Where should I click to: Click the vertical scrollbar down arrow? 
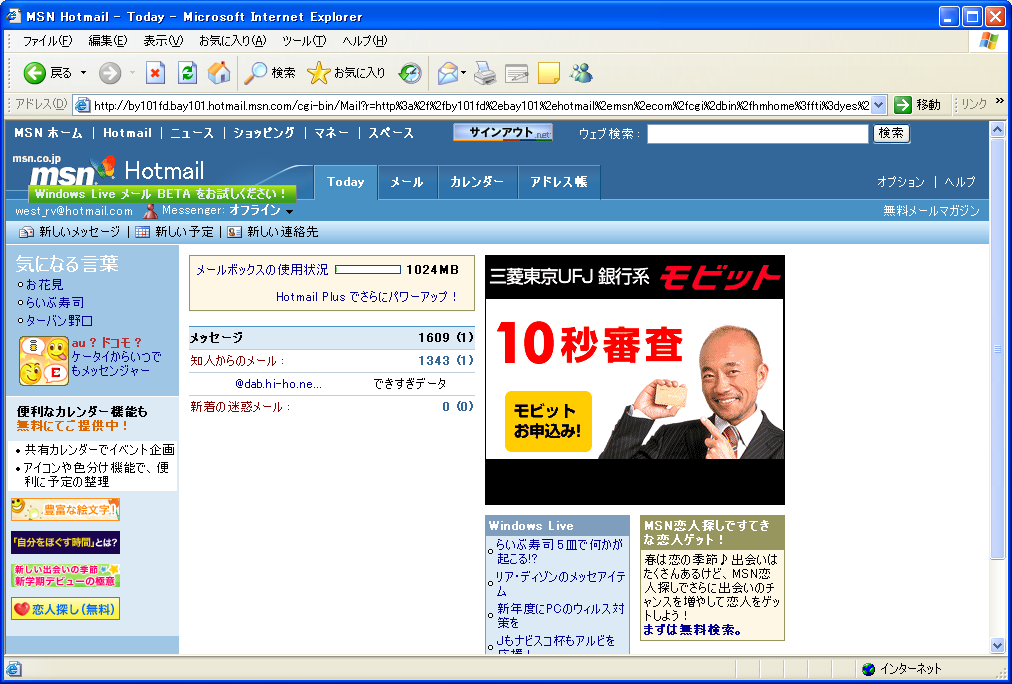(x=997, y=645)
